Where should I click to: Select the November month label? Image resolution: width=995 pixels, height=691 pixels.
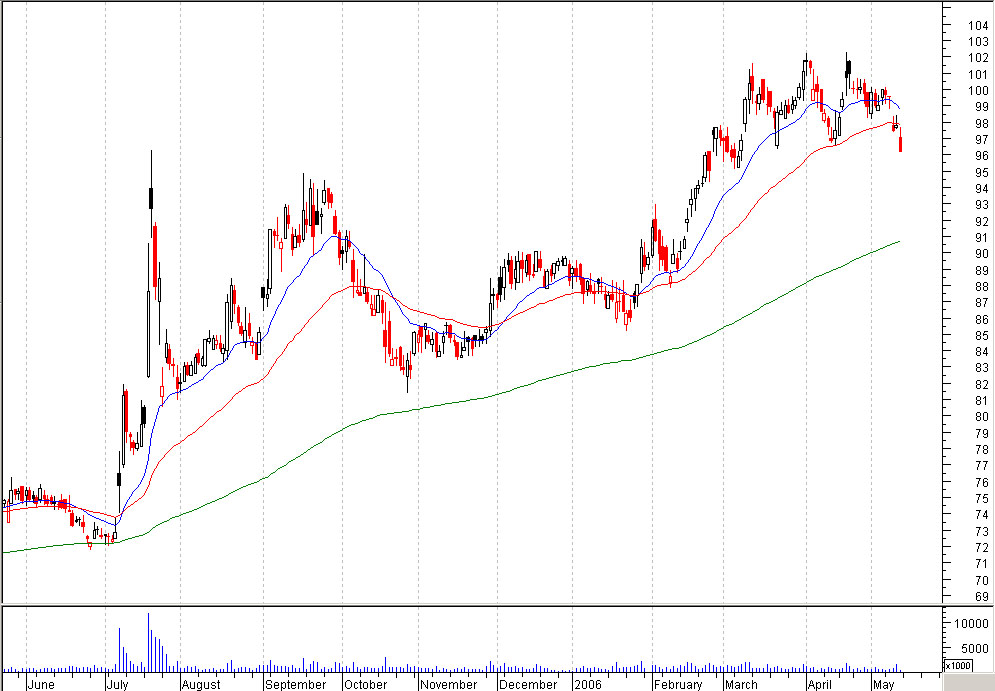pos(449,685)
